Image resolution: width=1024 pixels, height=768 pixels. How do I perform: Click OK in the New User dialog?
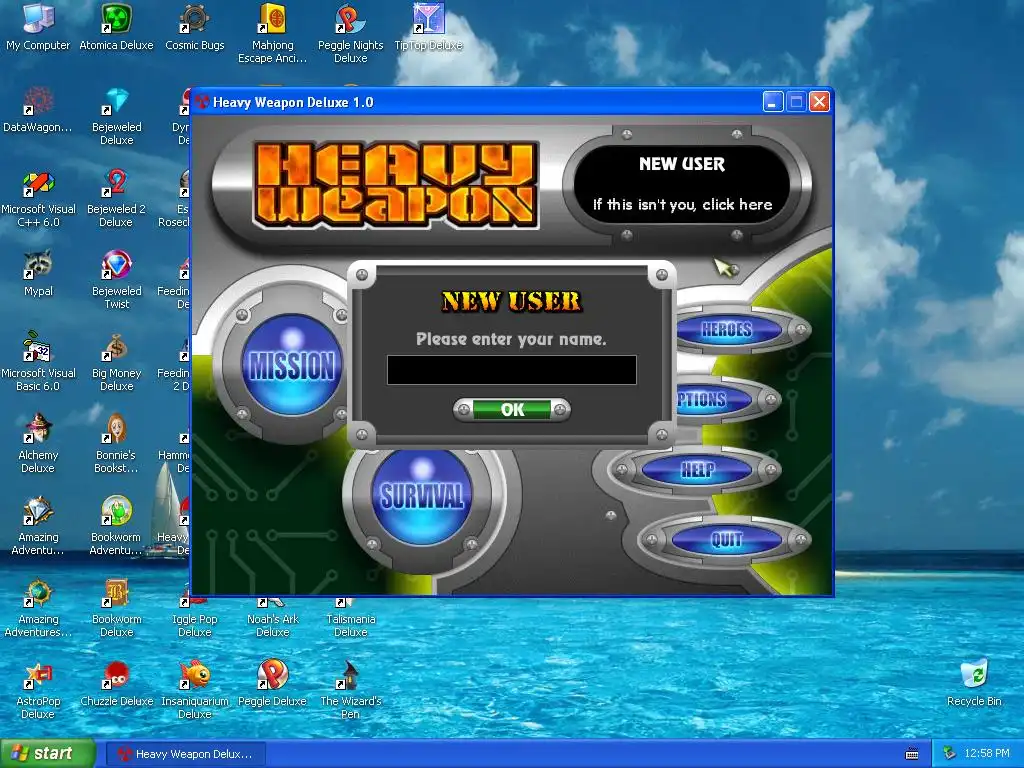click(x=512, y=409)
